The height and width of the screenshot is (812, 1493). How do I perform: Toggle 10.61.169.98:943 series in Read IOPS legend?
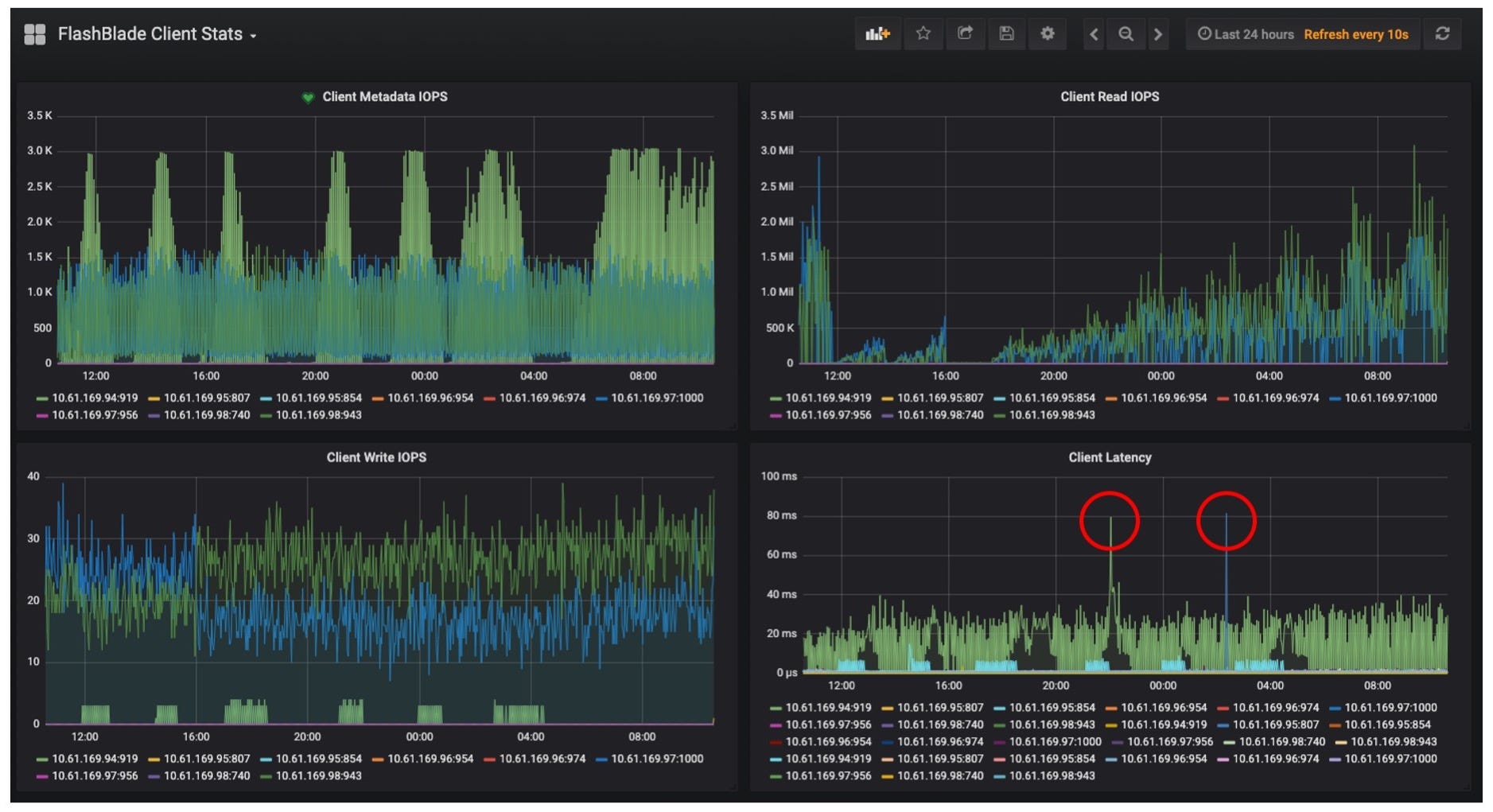[x=1044, y=415]
